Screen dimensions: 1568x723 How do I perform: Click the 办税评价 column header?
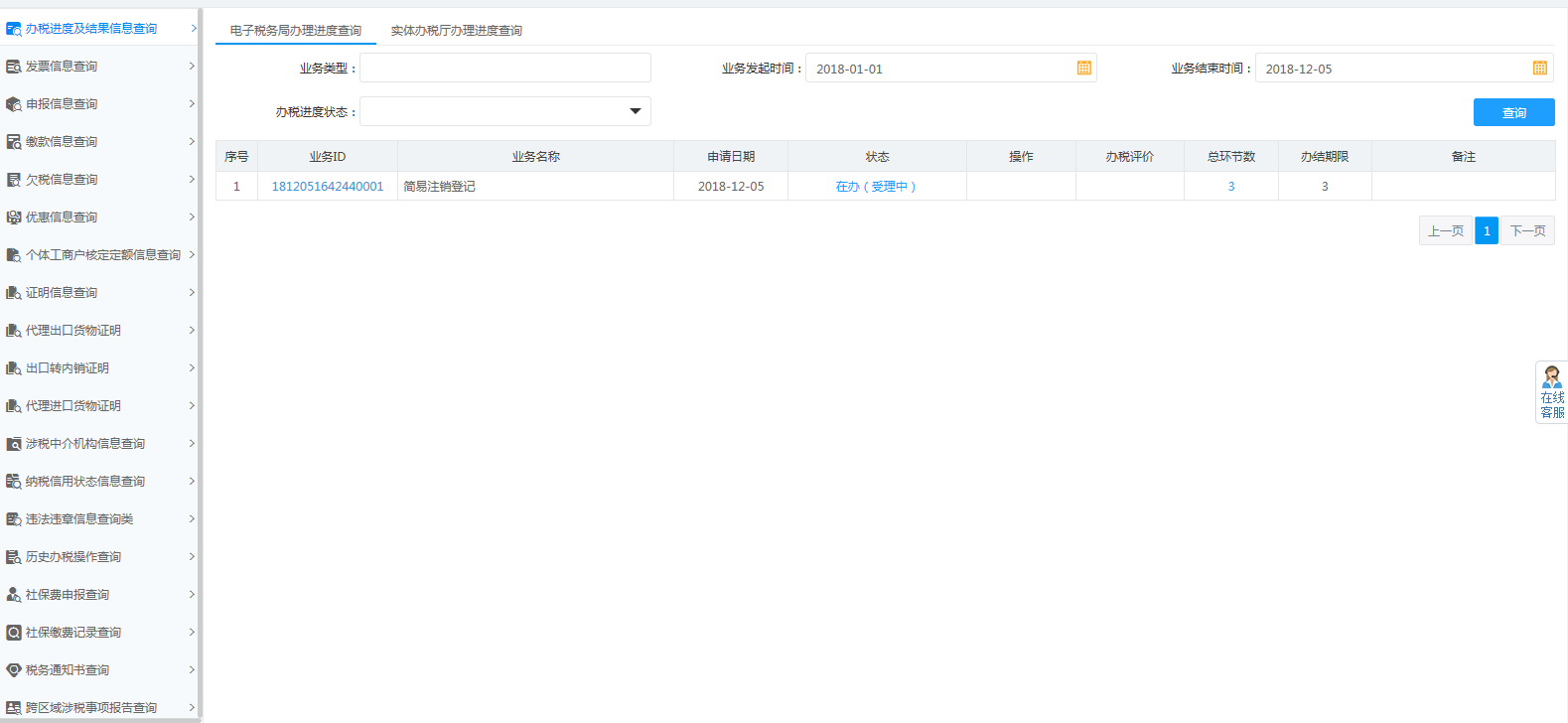click(1130, 157)
